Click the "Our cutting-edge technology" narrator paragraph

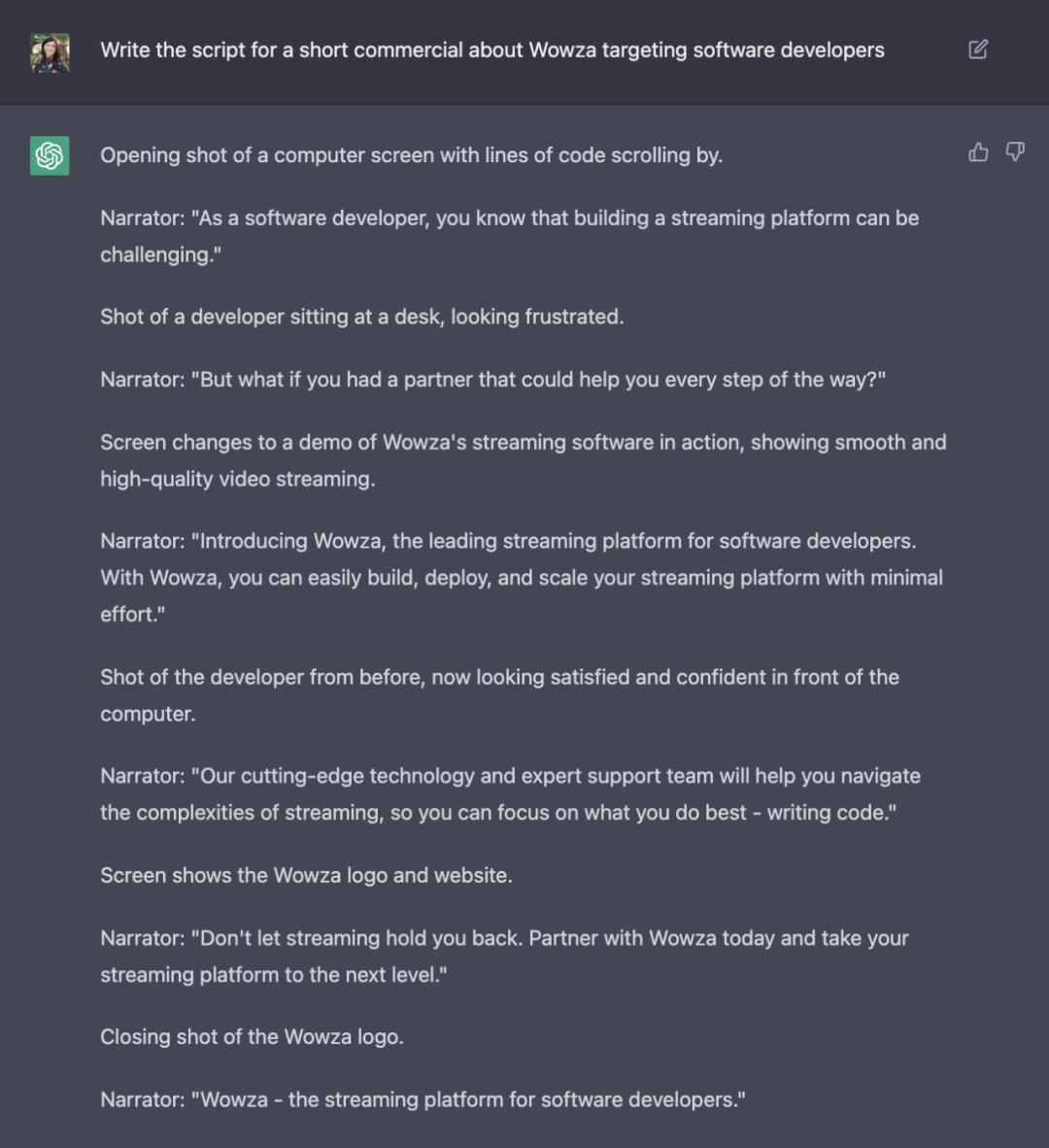[x=510, y=794]
